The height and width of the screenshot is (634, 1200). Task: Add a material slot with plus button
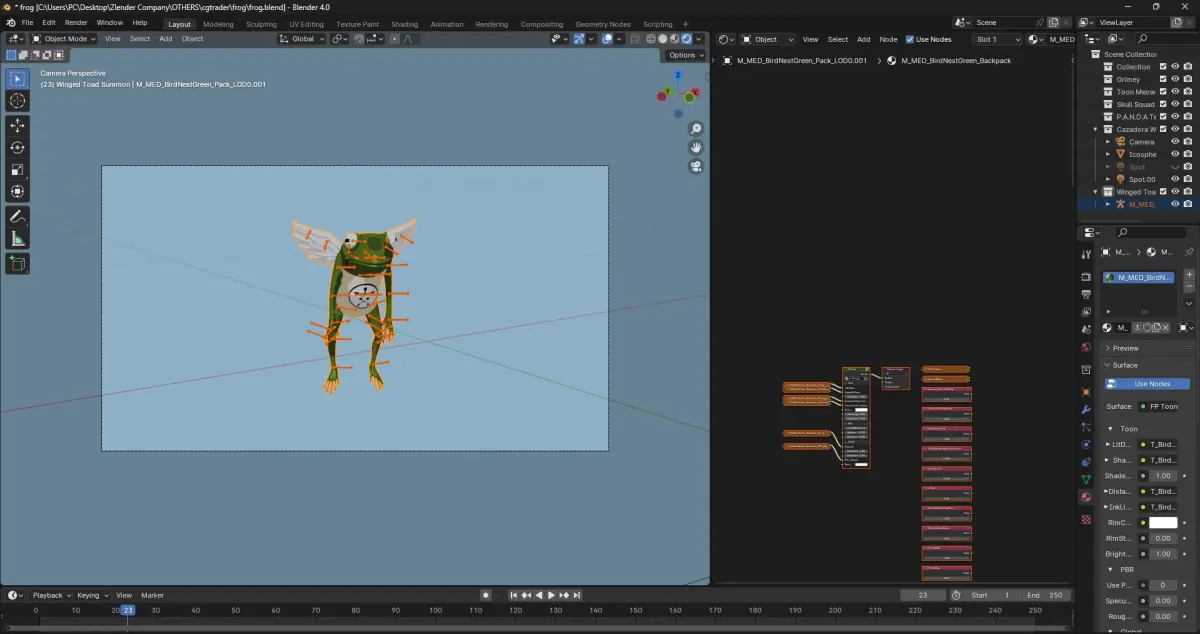(1189, 275)
